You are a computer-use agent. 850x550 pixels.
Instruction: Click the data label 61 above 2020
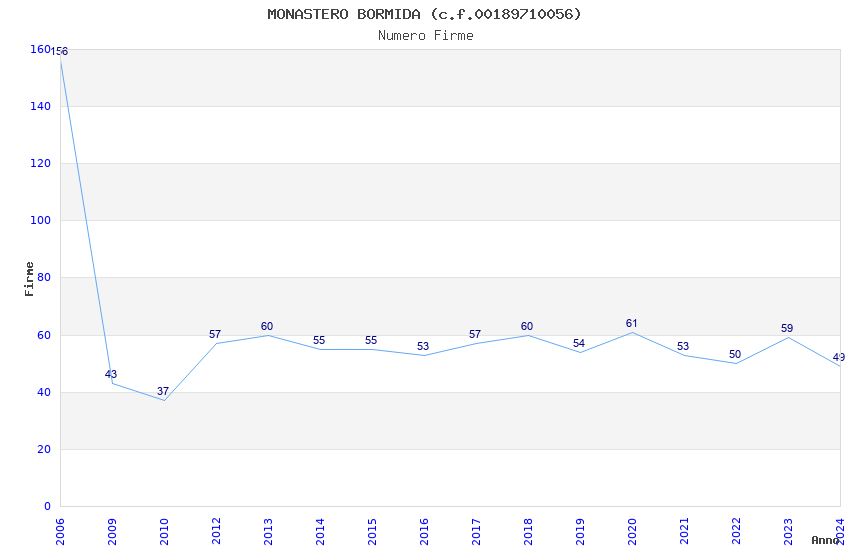632,323
